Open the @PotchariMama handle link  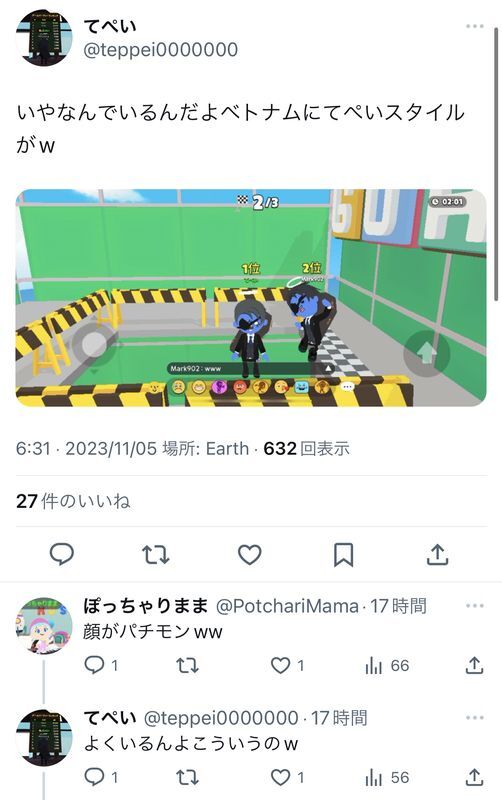click(287, 606)
